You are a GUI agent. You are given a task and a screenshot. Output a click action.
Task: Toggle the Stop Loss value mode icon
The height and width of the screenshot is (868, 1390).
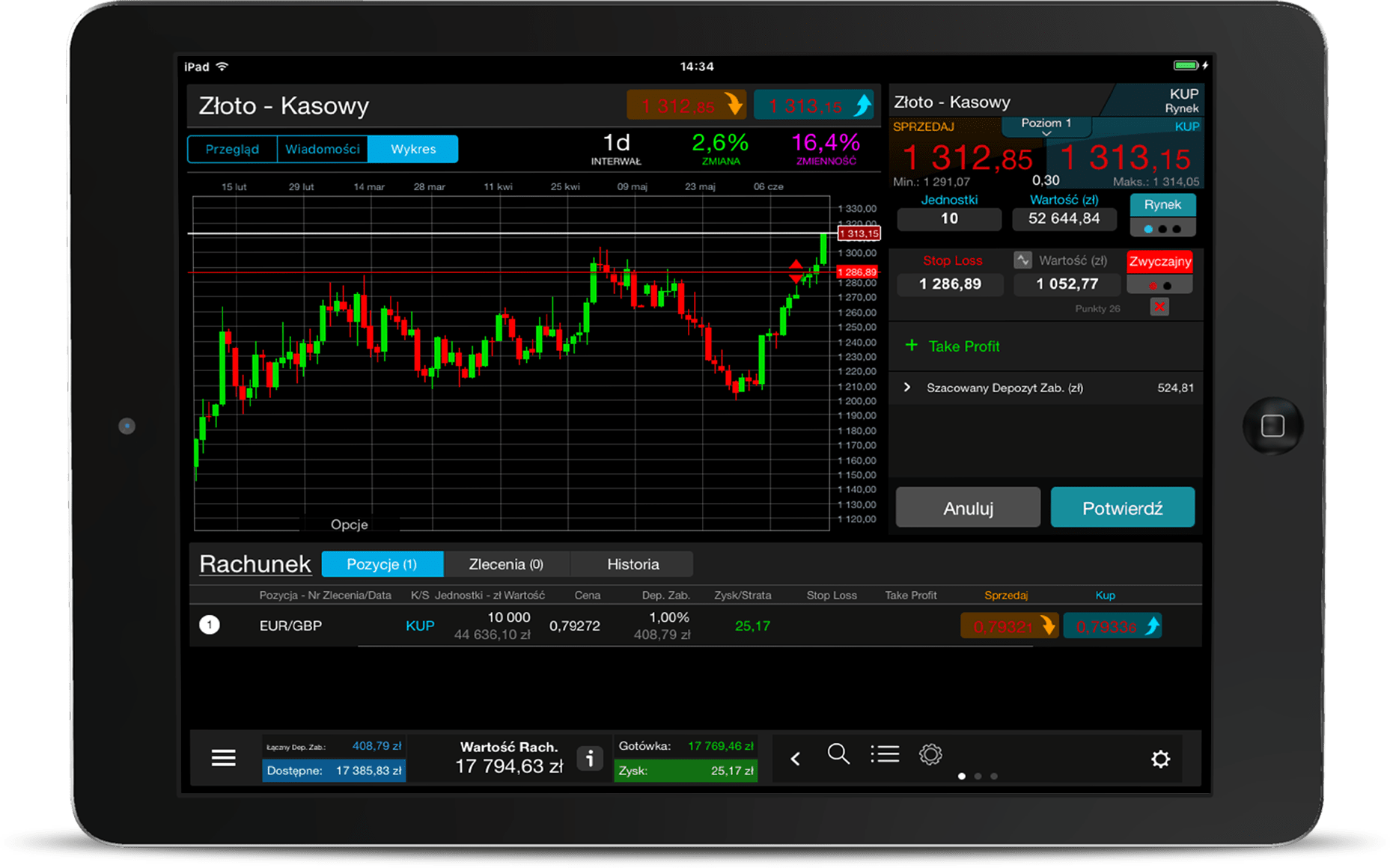(1022, 260)
